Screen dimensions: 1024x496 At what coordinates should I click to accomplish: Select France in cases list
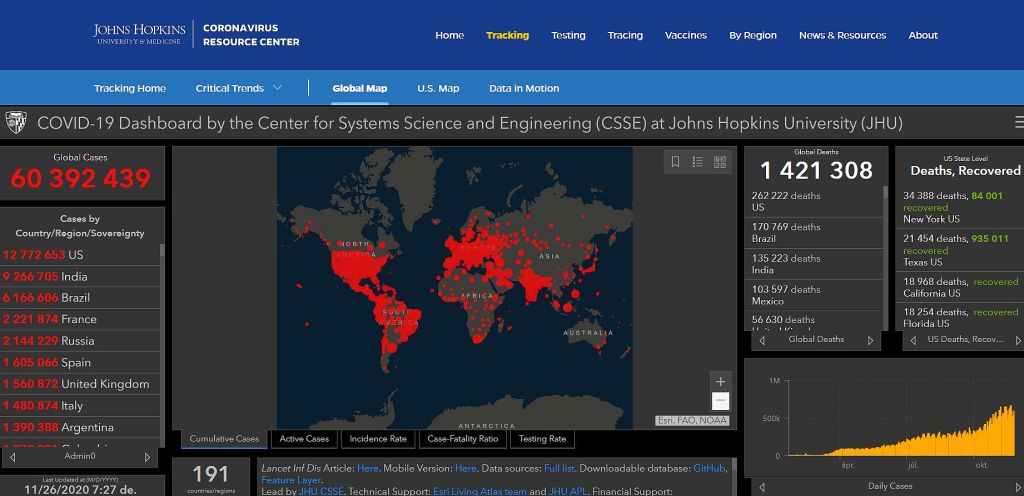tap(80, 319)
